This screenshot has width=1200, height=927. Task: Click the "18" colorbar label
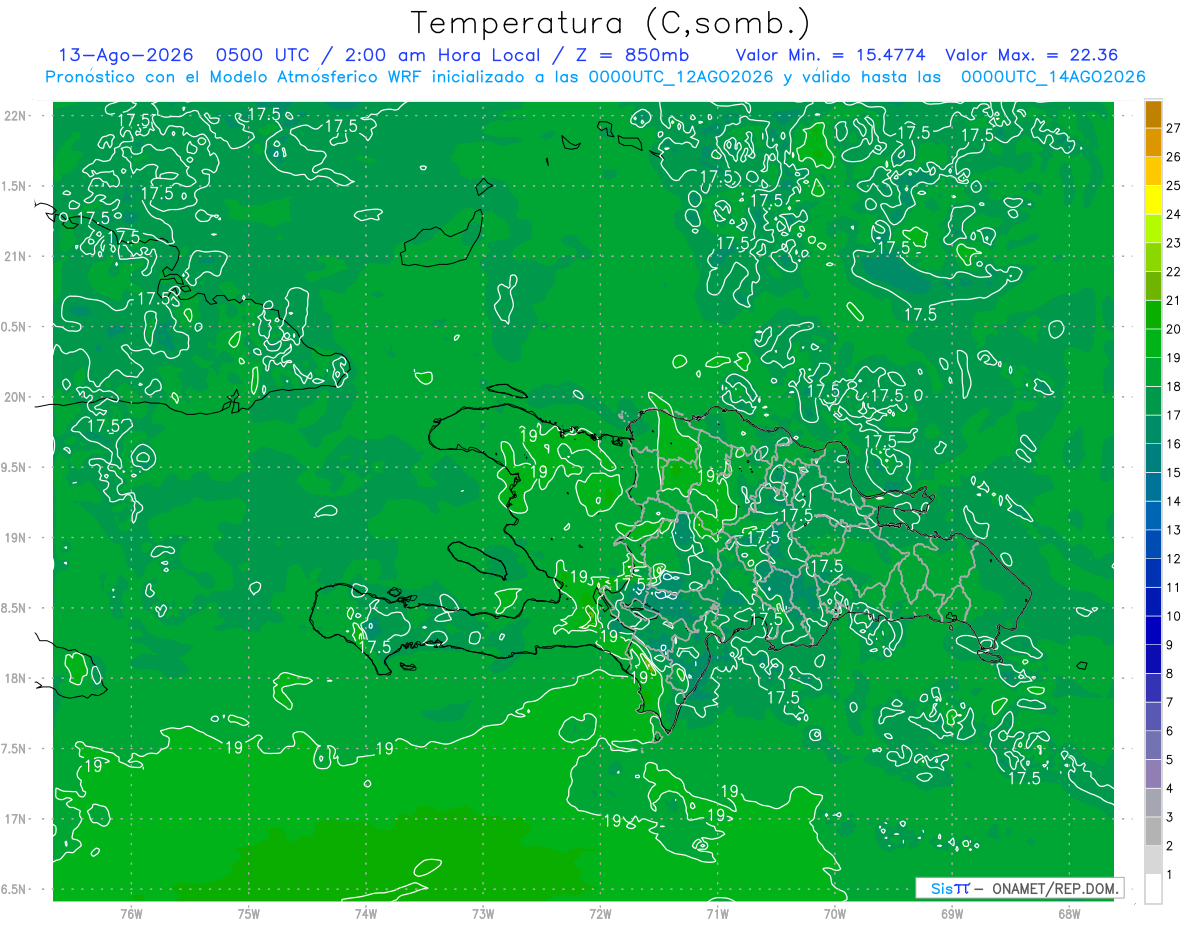pos(1173,386)
